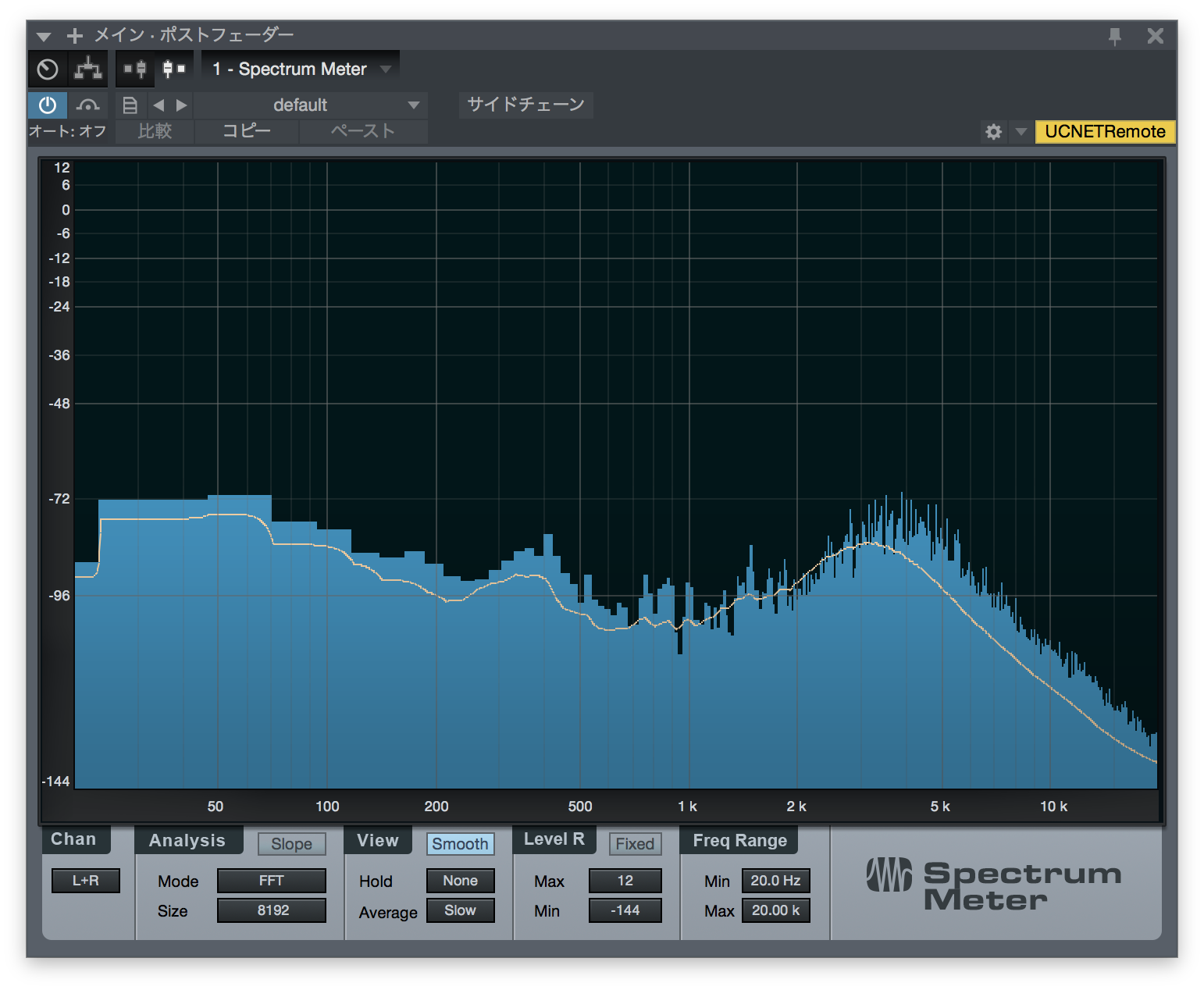Click the メイン・ポストフェーダー title text
Viewport: 1204px width, 990px height.
[194, 35]
